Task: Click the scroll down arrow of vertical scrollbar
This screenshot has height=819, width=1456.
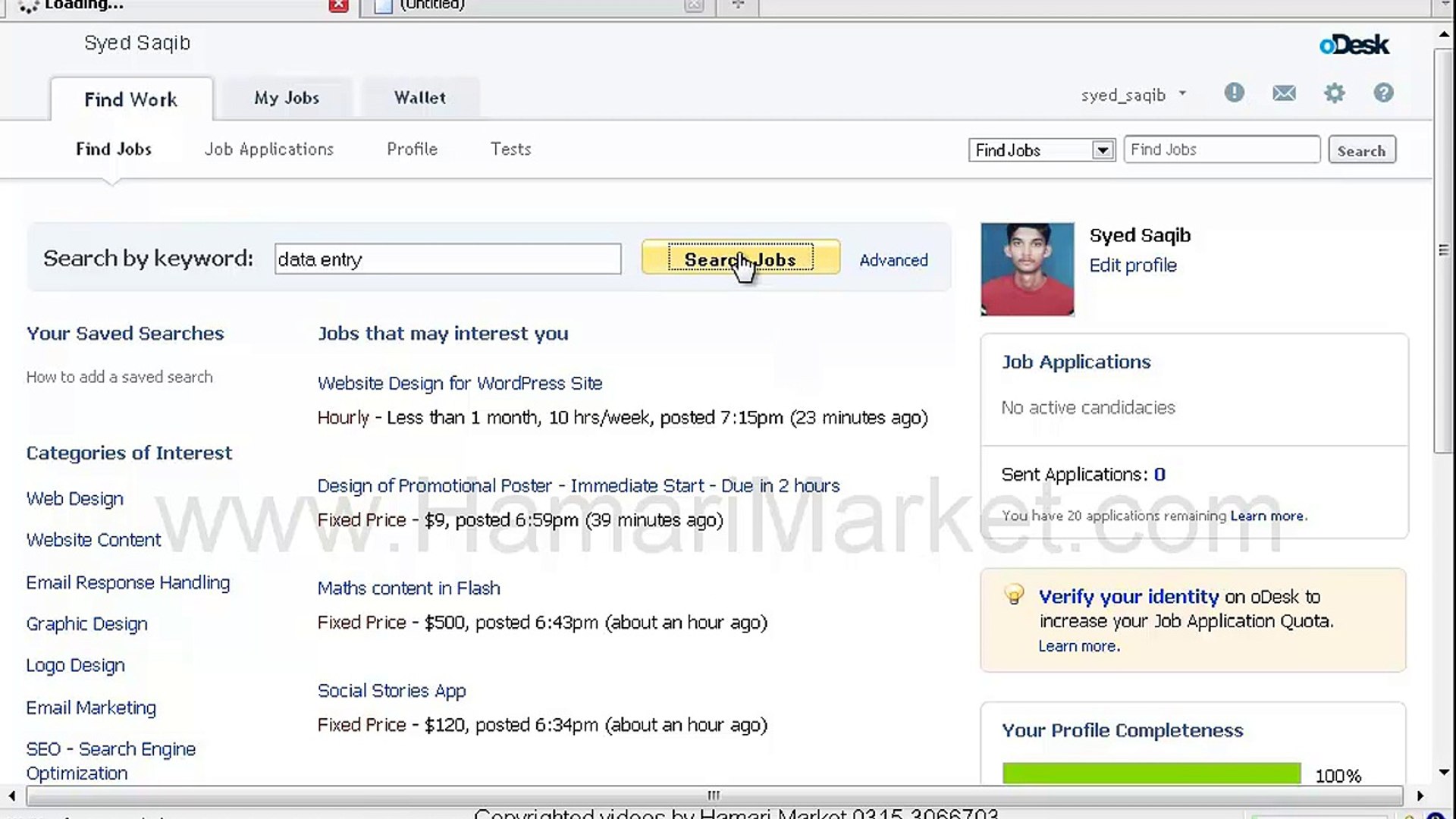Action: tap(1443, 772)
